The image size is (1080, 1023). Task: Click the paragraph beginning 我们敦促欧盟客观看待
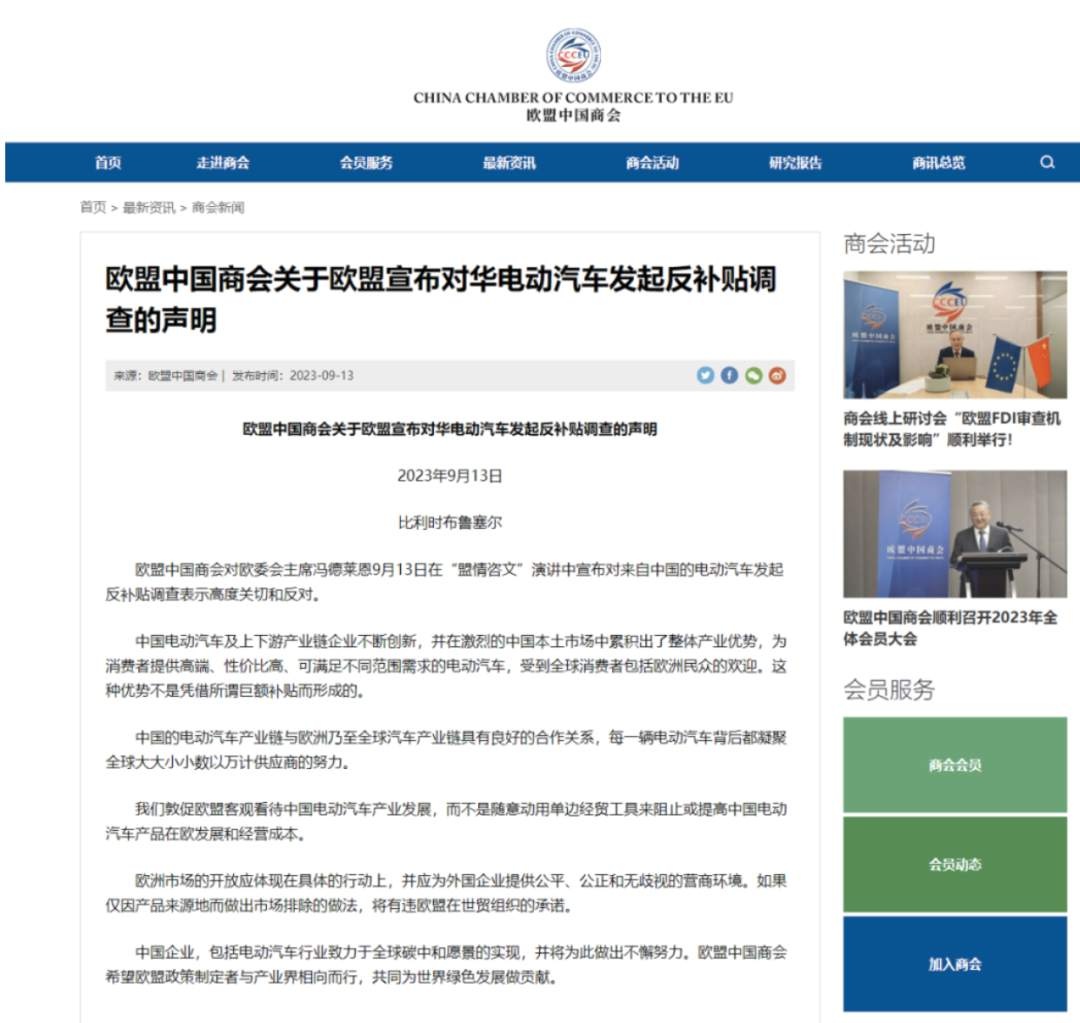tap(446, 821)
